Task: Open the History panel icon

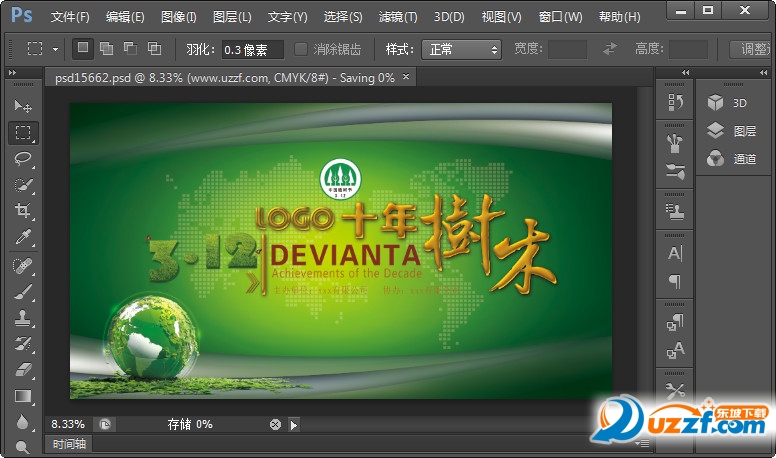Action: (675, 102)
